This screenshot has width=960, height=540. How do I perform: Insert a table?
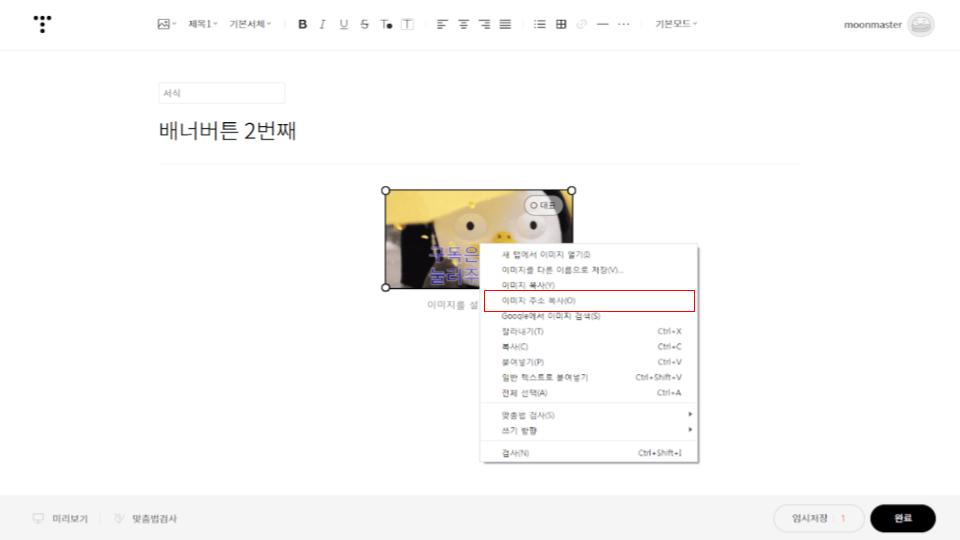[x=561, y=24]
